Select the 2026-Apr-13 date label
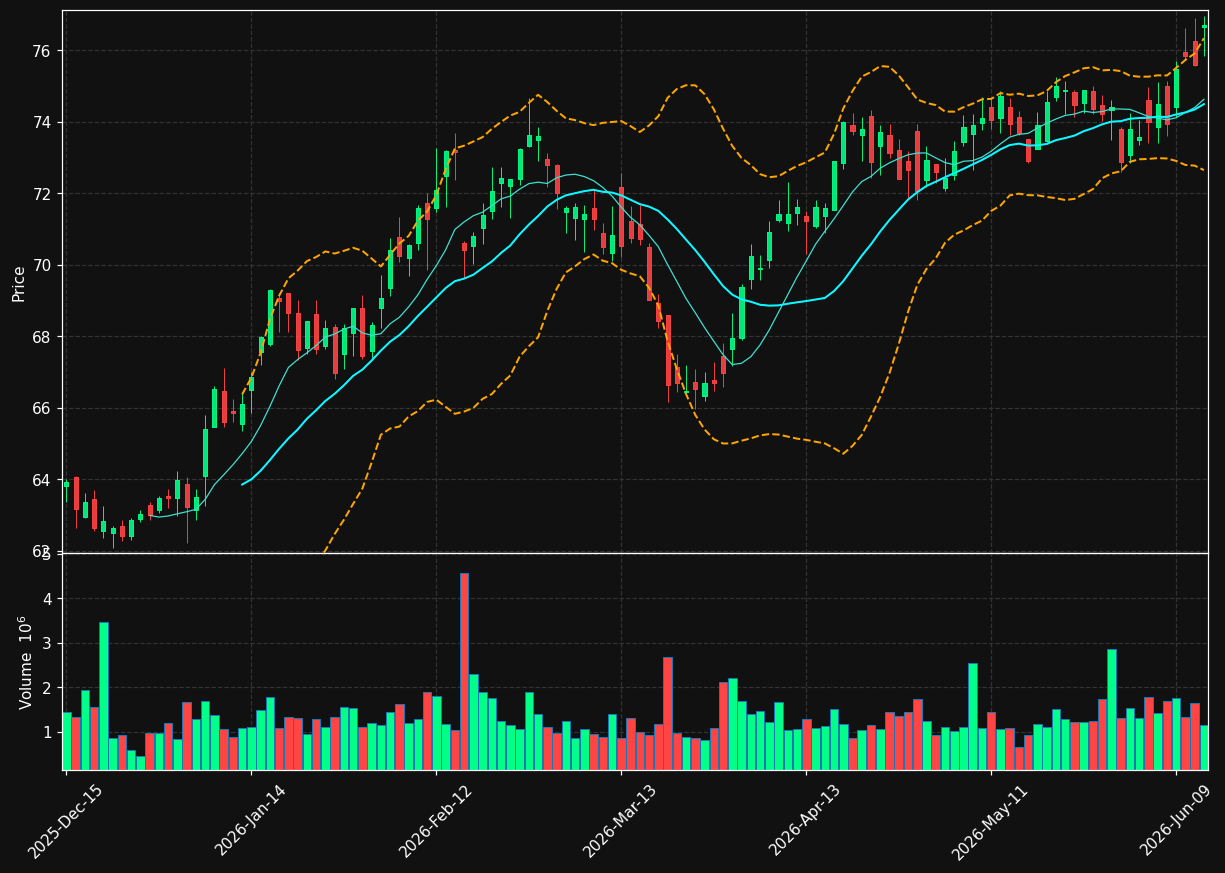Screen dimensions: 1225x873 [806, 821]
